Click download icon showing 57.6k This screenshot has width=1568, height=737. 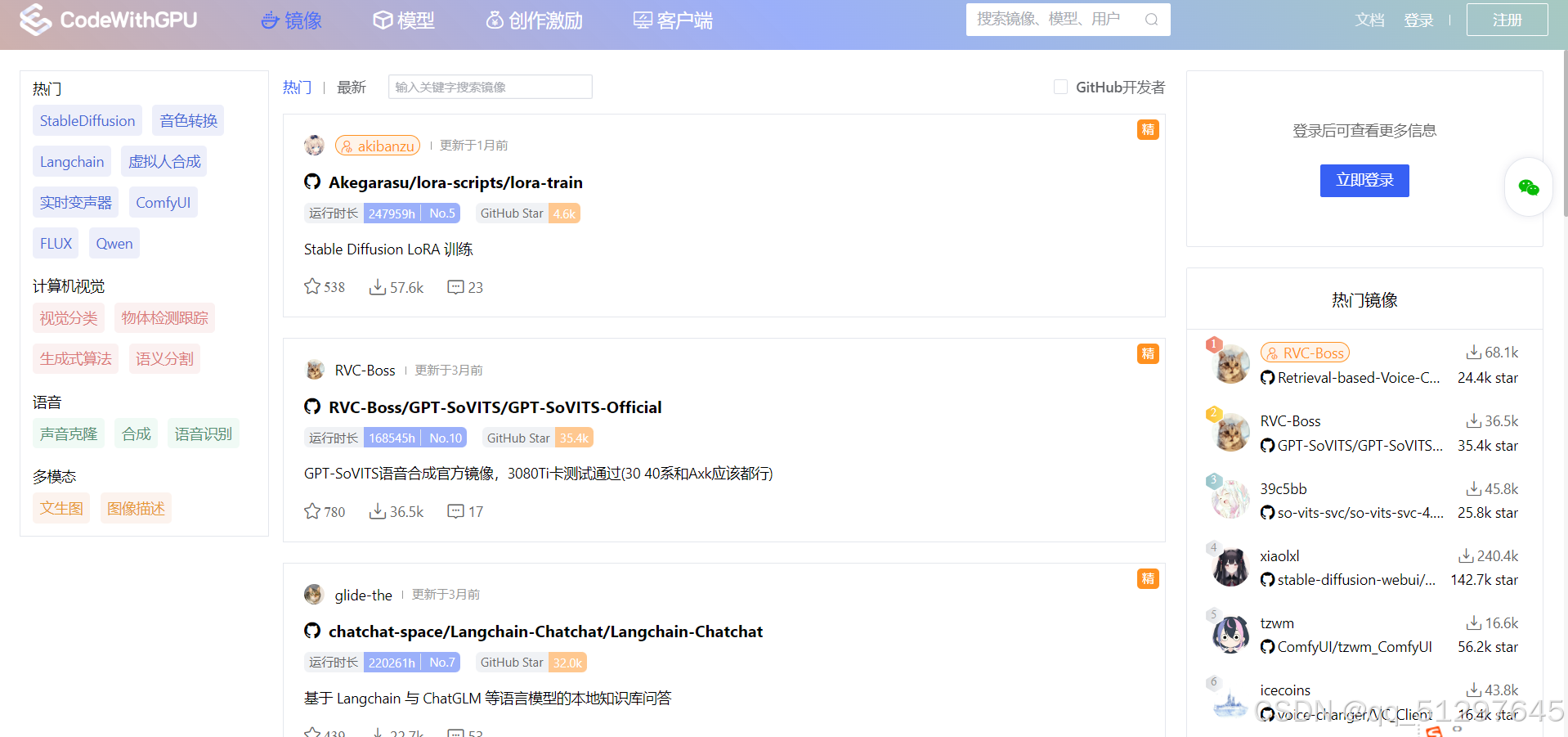click(x=378, y=286)
